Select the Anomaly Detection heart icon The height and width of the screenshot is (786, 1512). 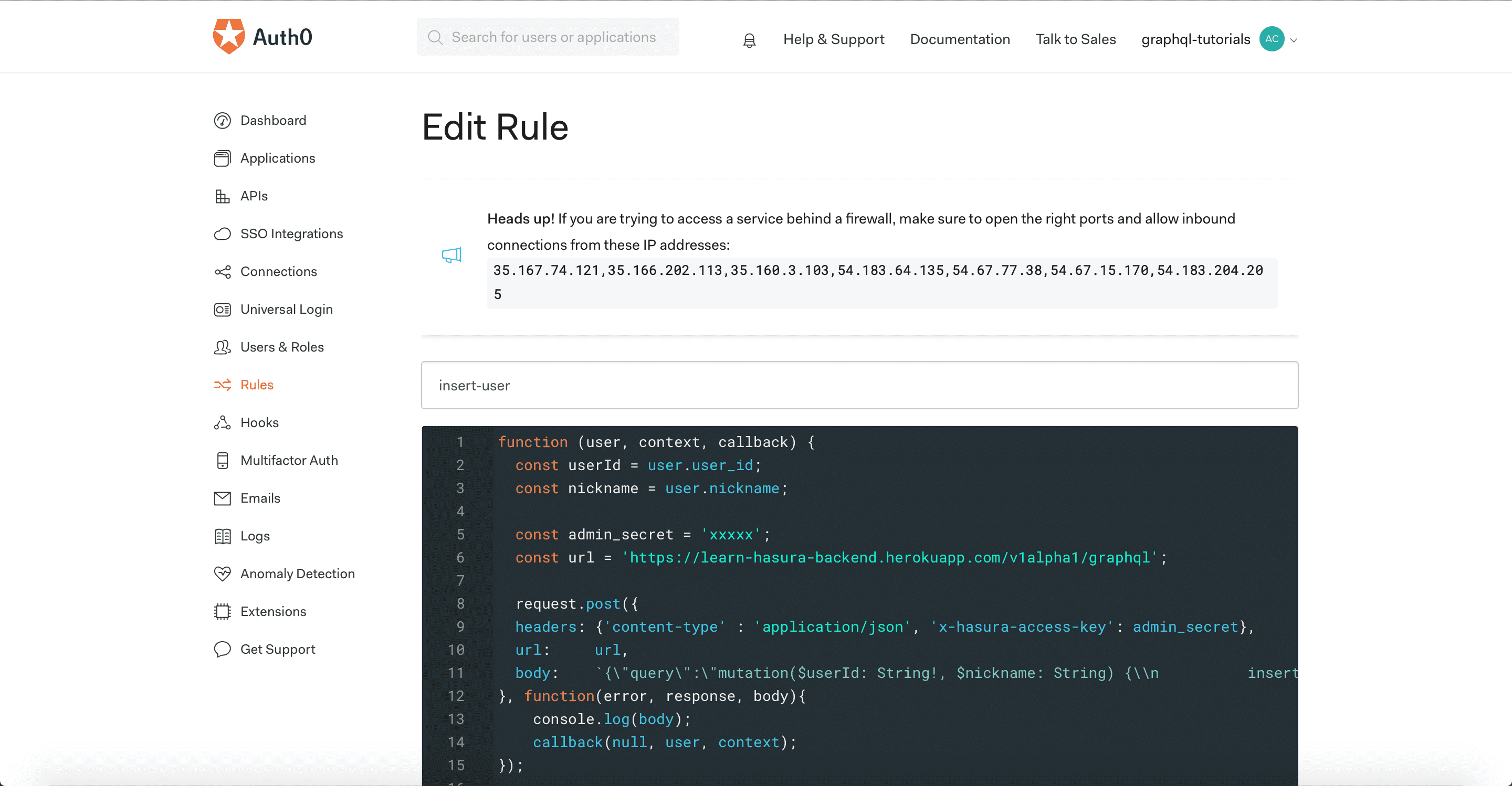click(223, 573)
